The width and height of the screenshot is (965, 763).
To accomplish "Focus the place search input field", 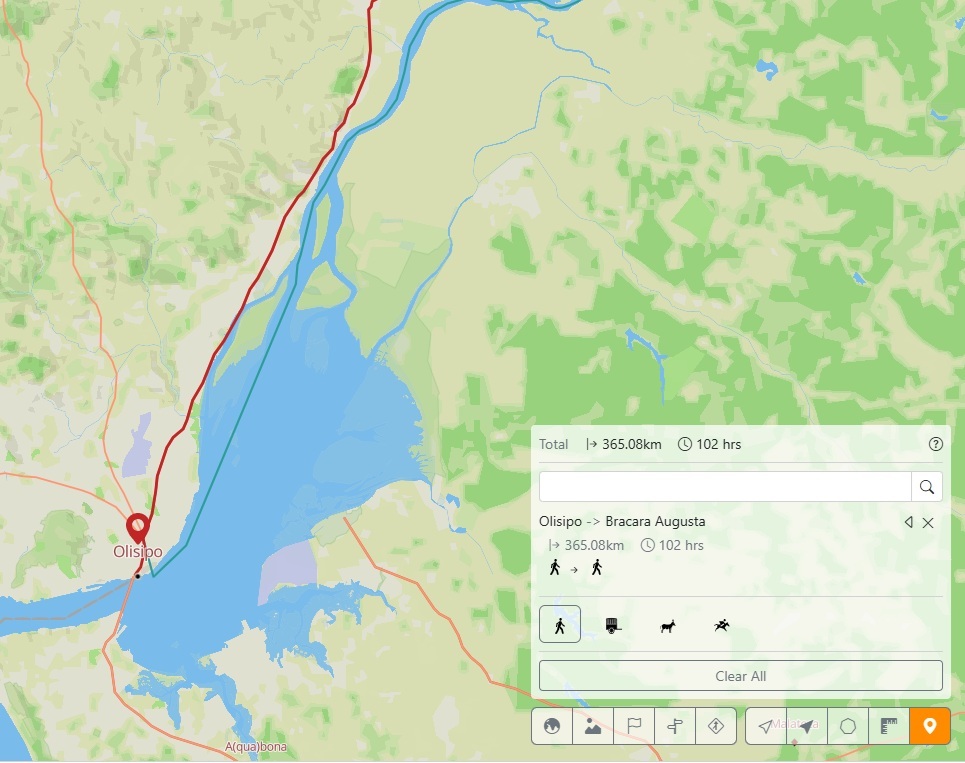I will click(x=725, y=487).
